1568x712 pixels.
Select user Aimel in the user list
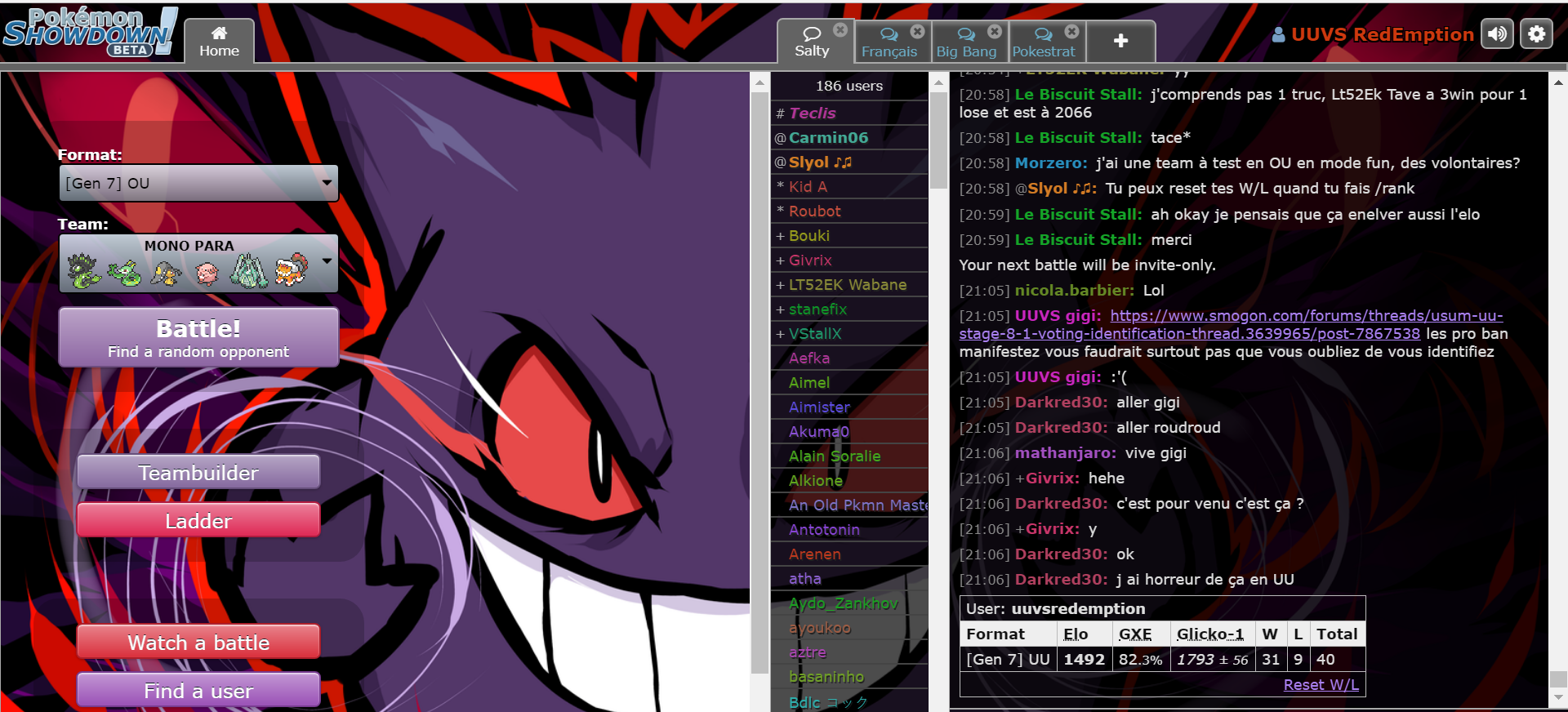coord(849,382)
